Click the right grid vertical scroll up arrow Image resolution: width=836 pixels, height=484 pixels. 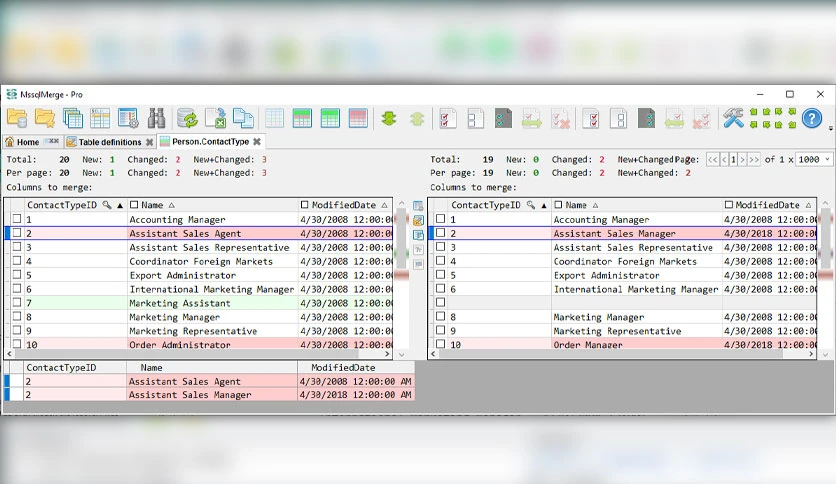pos(825,204)
